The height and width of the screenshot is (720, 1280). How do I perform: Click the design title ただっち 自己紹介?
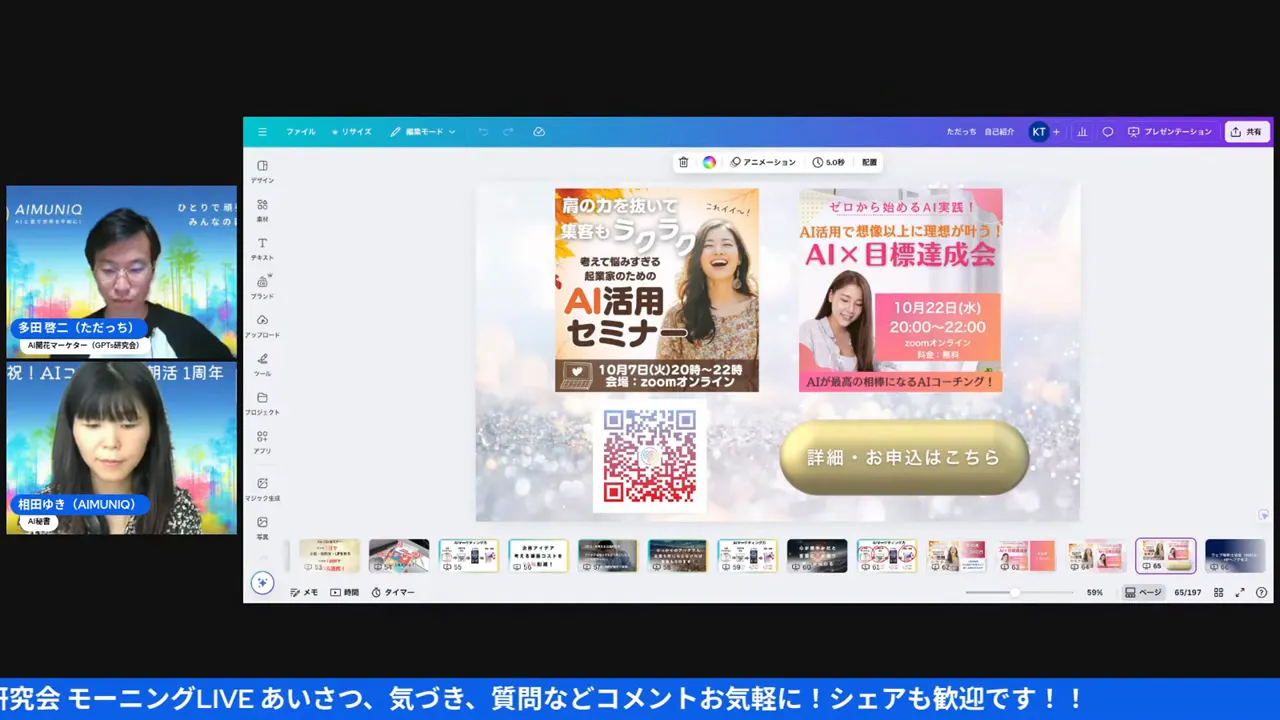(x=980, y=132)
